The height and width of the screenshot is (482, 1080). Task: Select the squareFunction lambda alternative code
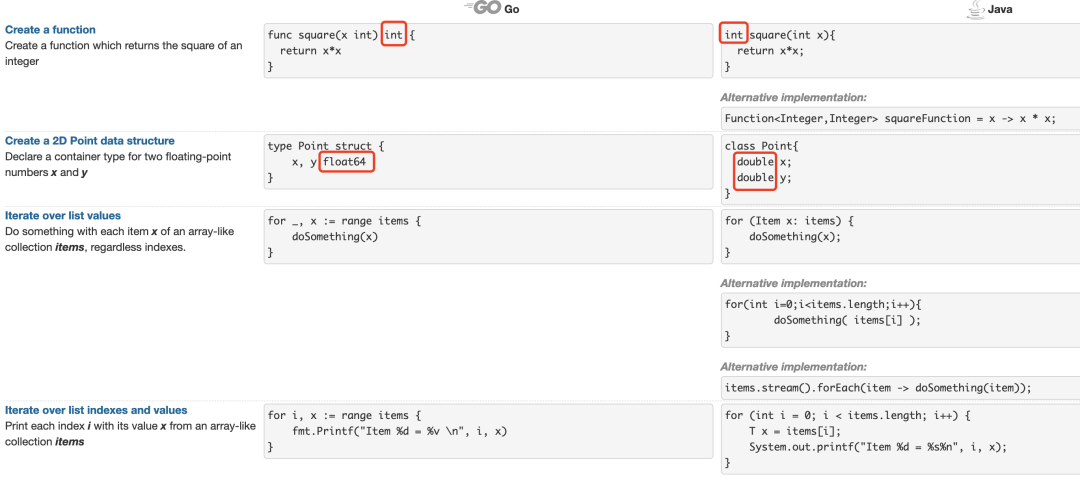pos(900,118)
